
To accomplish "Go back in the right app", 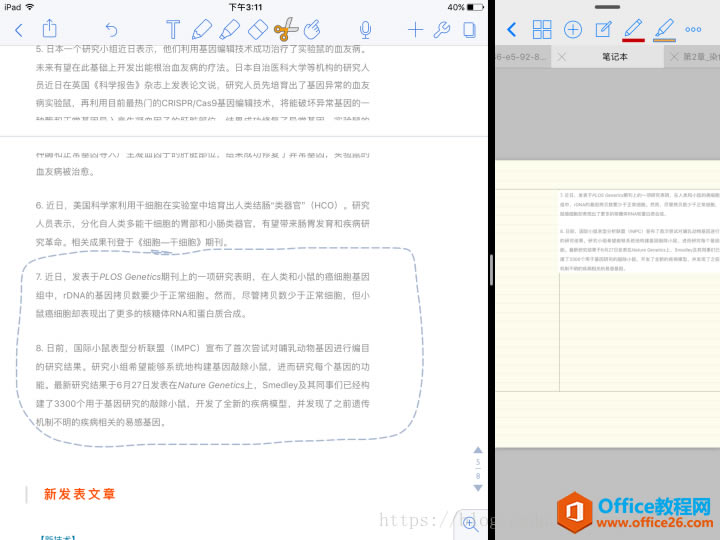I will [x=512, y=30].
